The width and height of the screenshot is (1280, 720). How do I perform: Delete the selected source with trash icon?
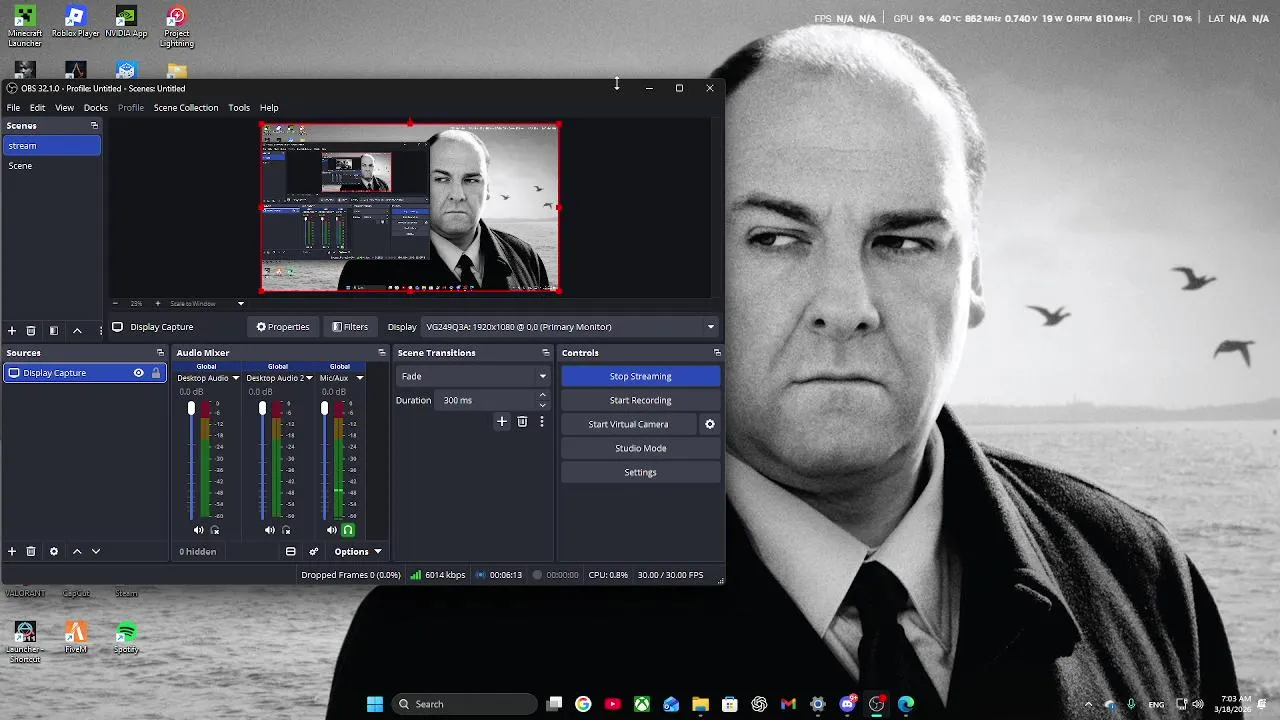pyautogui.click(x=31, y=551)
